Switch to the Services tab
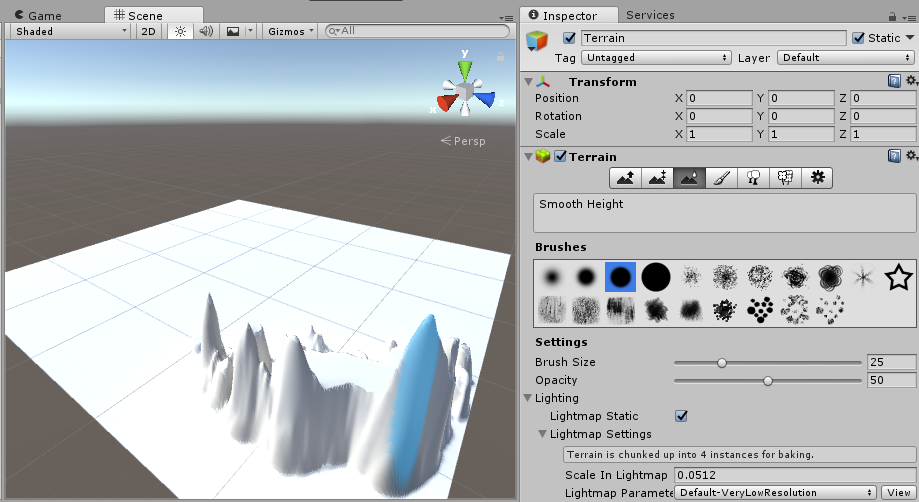Screen dimensions: 919x502 coord(650,15)
